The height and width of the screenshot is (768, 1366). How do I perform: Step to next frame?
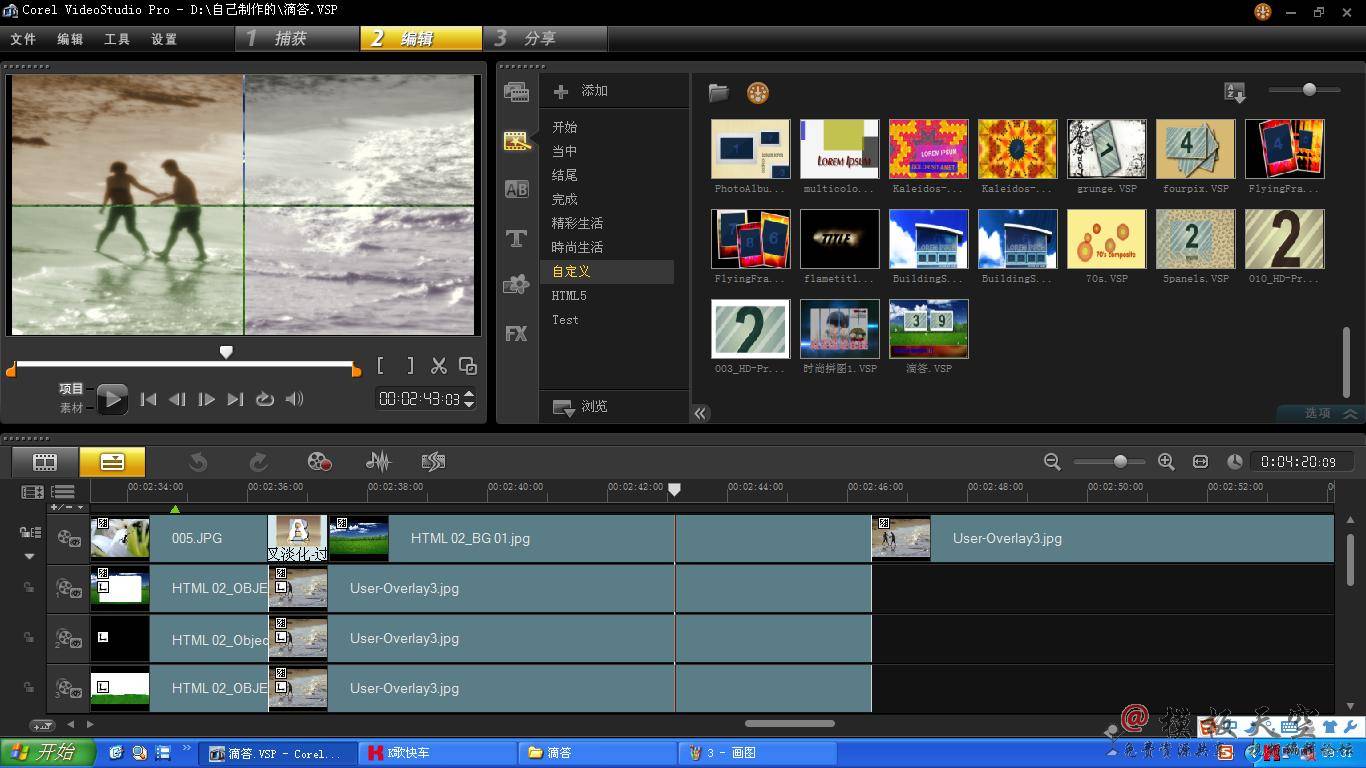206,399
